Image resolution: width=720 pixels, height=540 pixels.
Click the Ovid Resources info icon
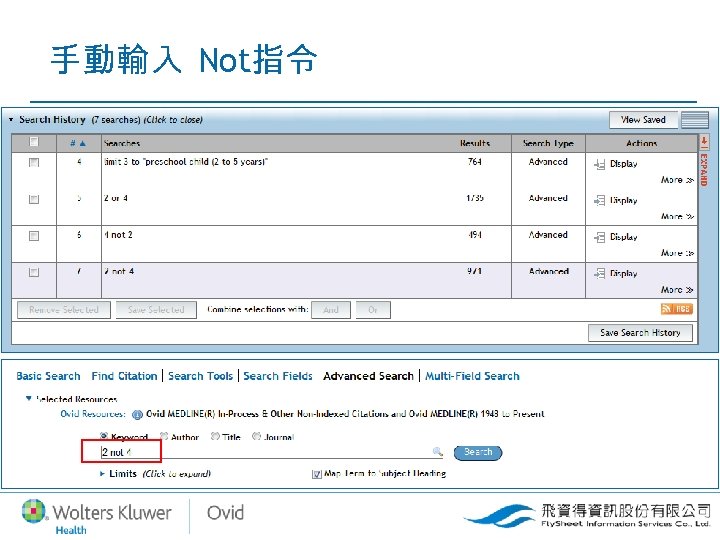point(137,415)
